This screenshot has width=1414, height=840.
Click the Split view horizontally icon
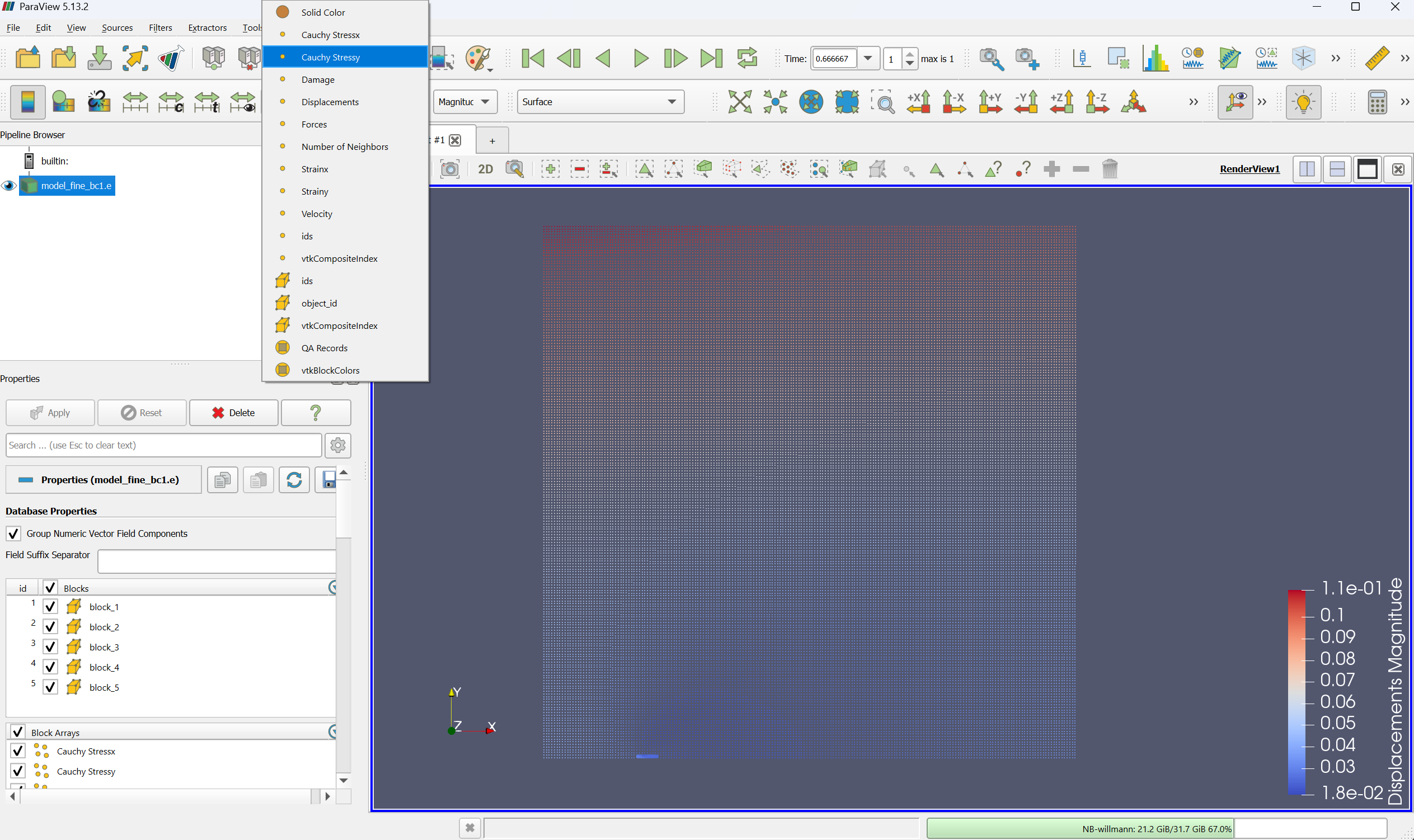1307,169
